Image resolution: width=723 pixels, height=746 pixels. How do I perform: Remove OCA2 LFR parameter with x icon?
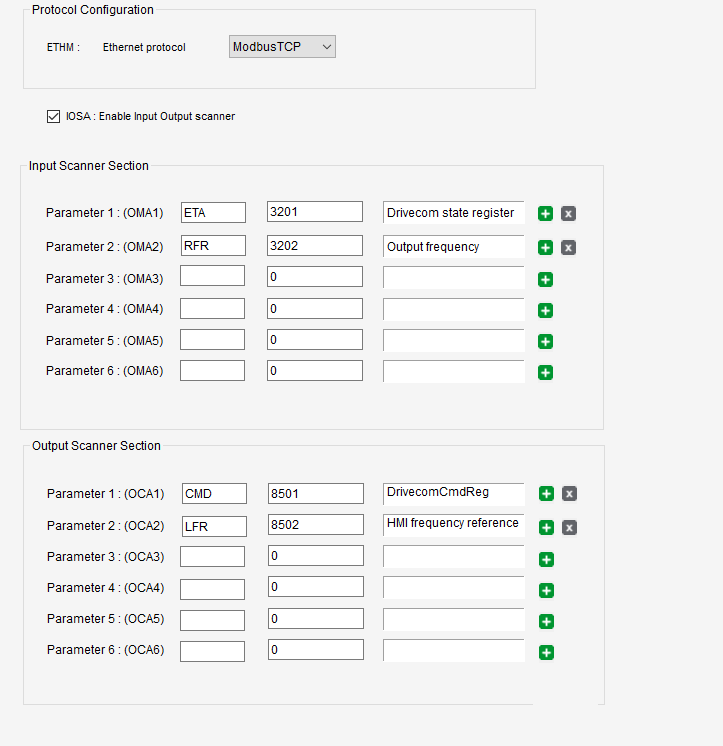pos(568,527)
